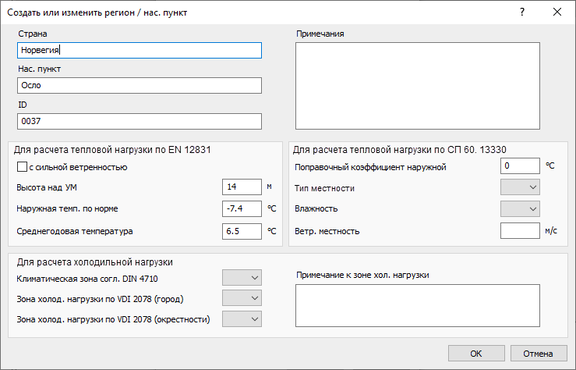This screenshot has height=370, width=576.
Task: Select the ID field containing 0037
Action: pyautogui.click(x=139, y=121)
